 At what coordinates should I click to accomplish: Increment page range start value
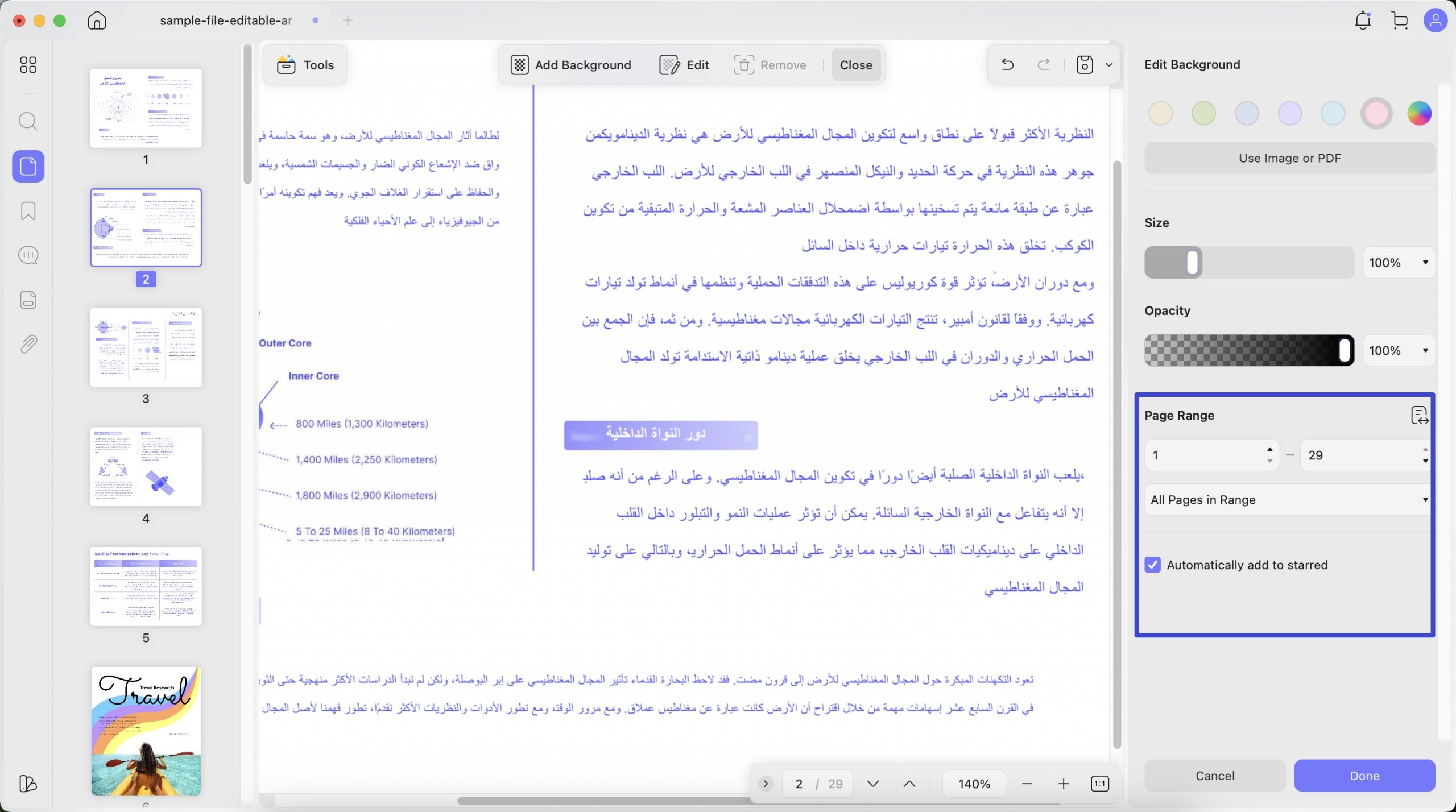[1270, 449]
